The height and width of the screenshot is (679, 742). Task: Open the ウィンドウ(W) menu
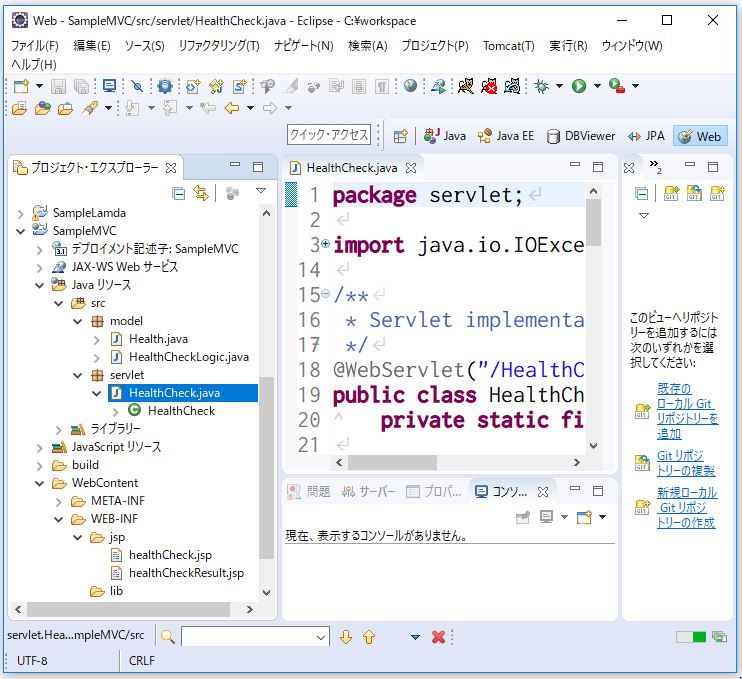pos(632,46)
